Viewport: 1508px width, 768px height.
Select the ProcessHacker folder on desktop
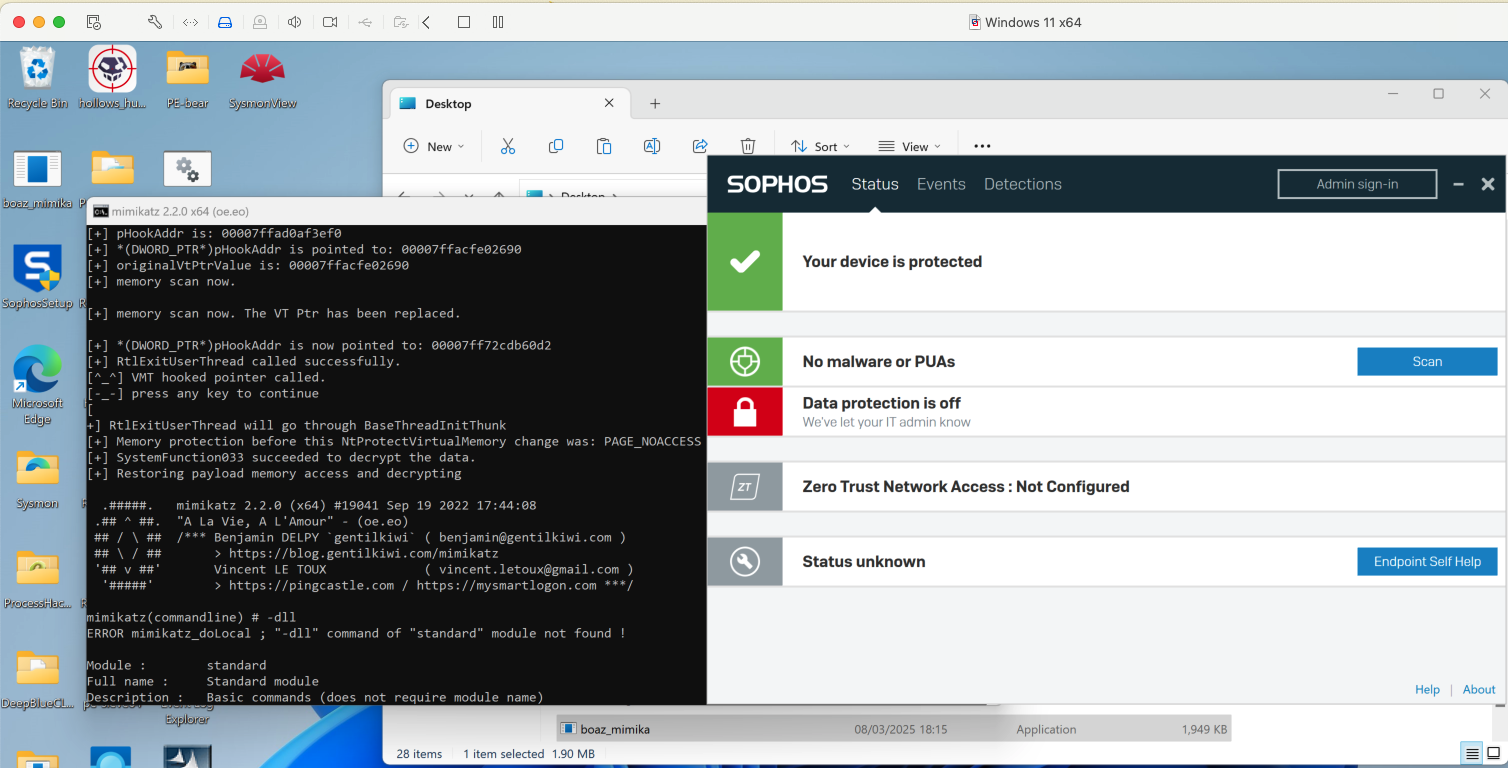pos(37,578)
